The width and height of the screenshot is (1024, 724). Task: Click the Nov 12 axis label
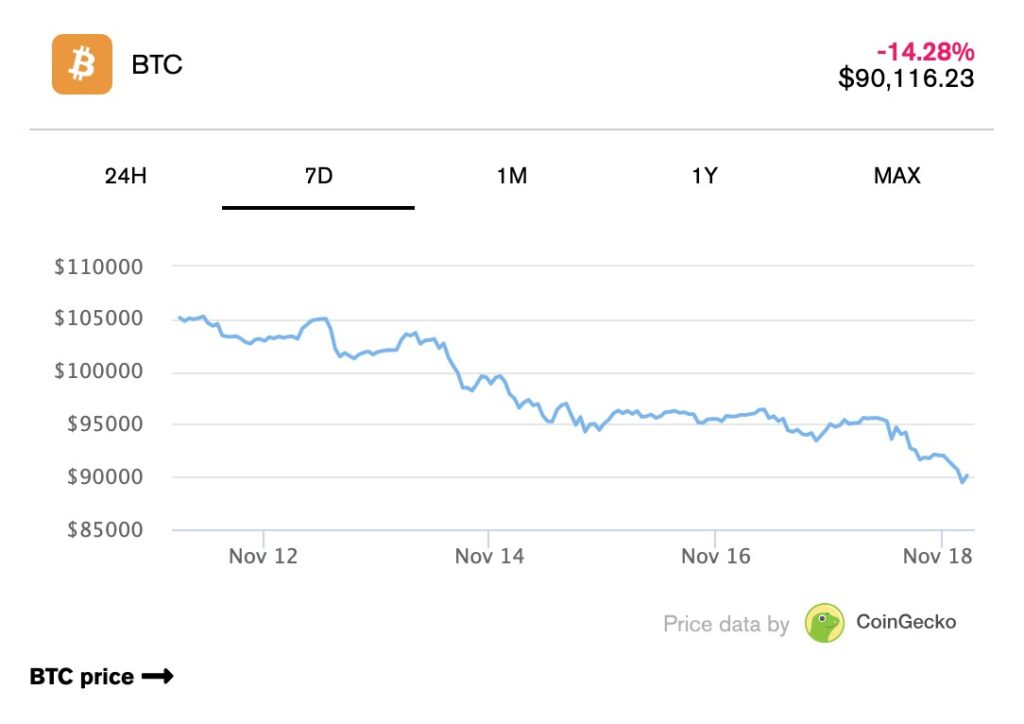263,556
